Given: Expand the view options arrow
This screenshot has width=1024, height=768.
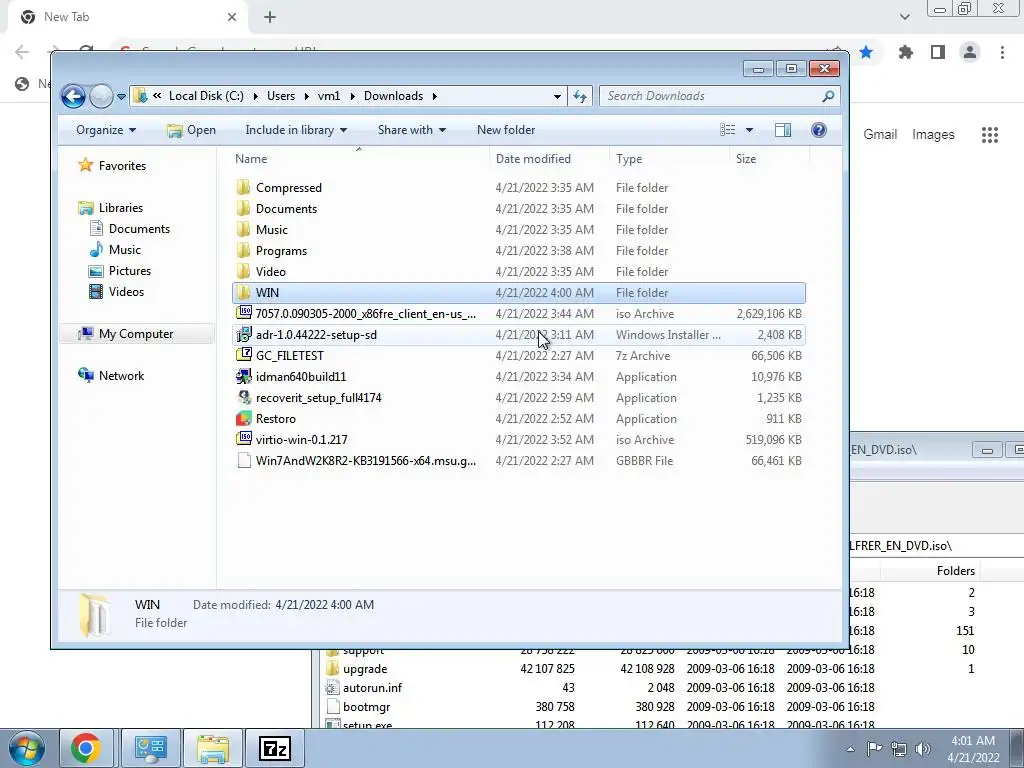Looking at the screenshot, I should (x=749, y=130).
